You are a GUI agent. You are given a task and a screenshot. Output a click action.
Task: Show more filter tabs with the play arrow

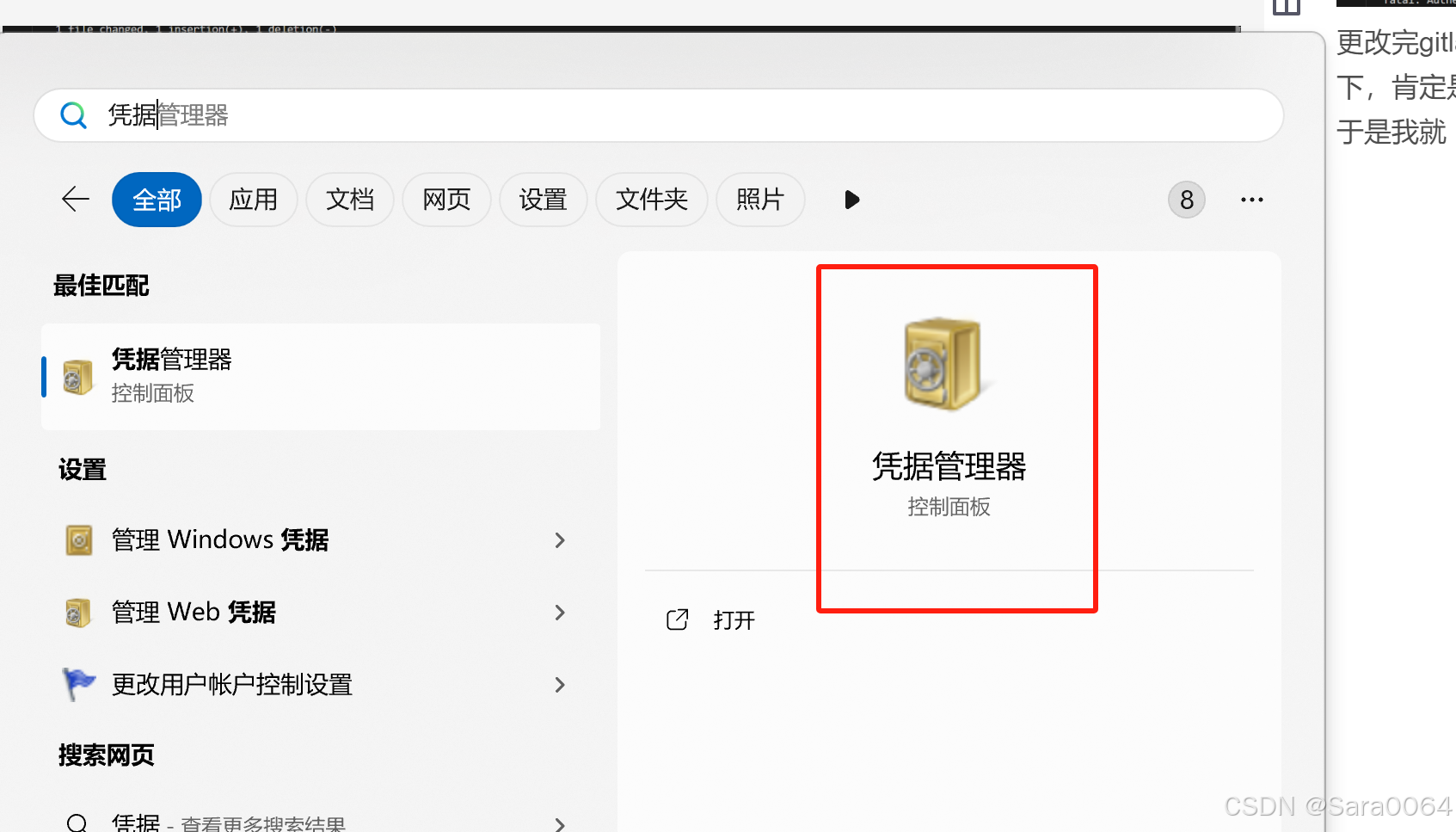click(x=851, y=200)
